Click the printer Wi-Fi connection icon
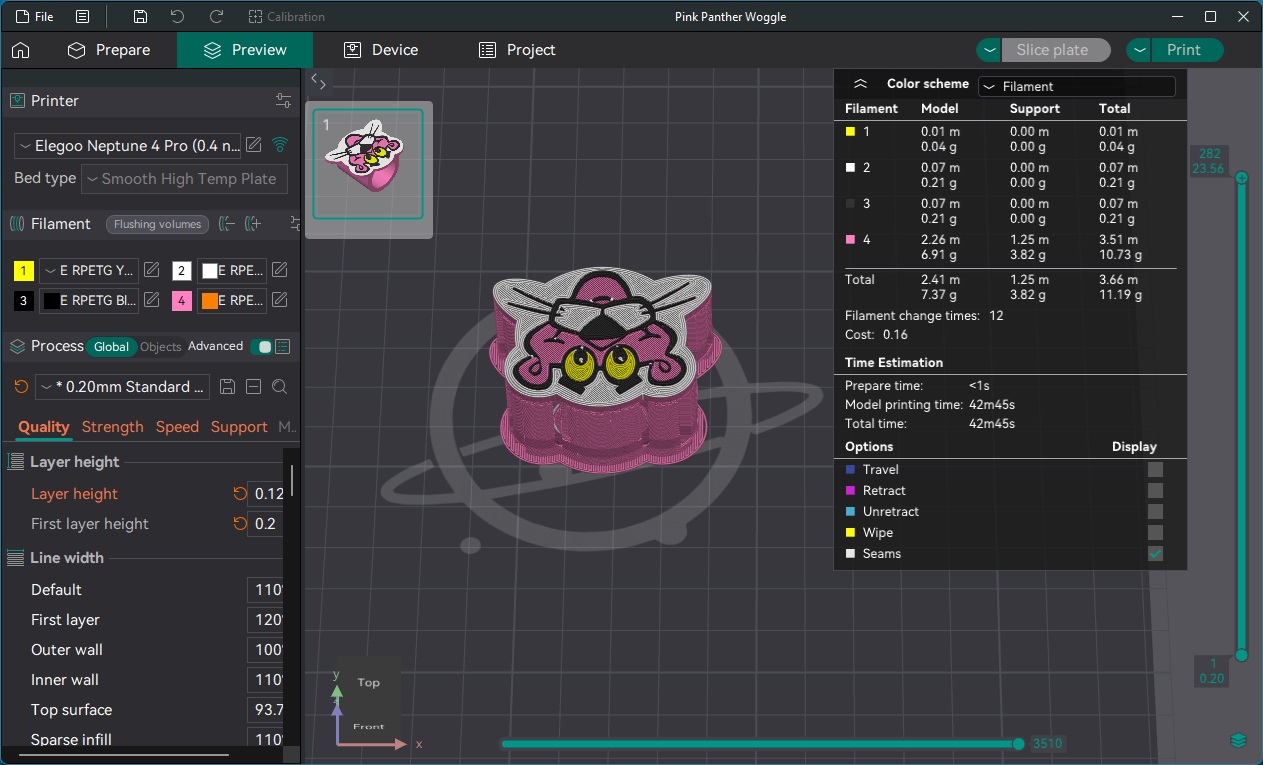This screenshot has height=765, width=1263. pos(280,145)
